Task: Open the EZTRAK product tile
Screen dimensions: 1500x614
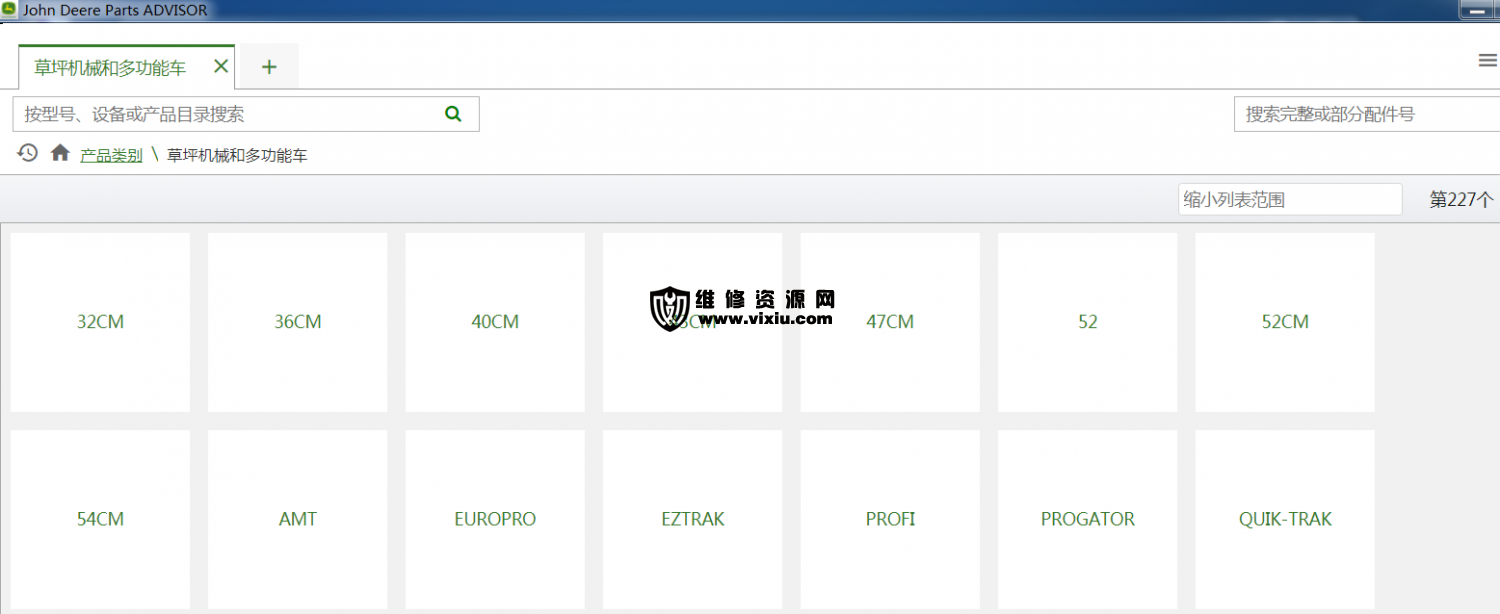Action: 693,519
